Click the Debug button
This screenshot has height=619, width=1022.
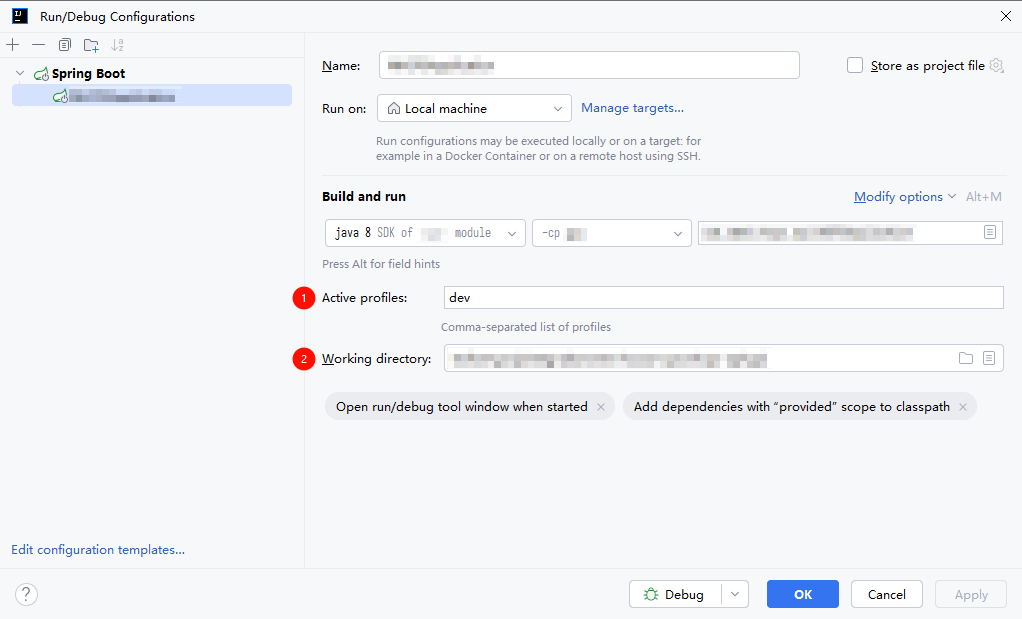tap(675, 594)
